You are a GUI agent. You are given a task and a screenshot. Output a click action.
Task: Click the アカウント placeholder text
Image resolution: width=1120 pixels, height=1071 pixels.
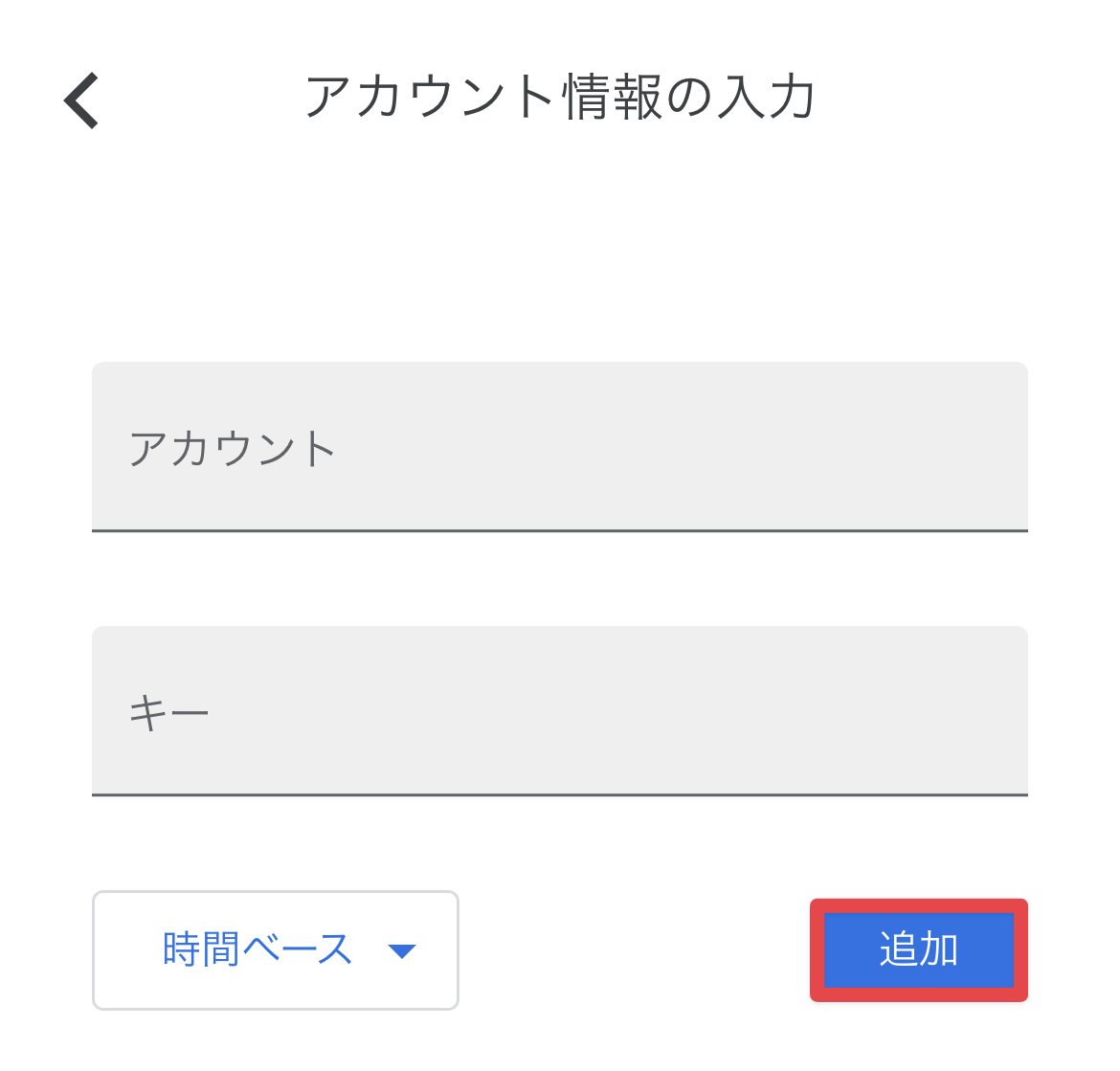pos(233,449)
